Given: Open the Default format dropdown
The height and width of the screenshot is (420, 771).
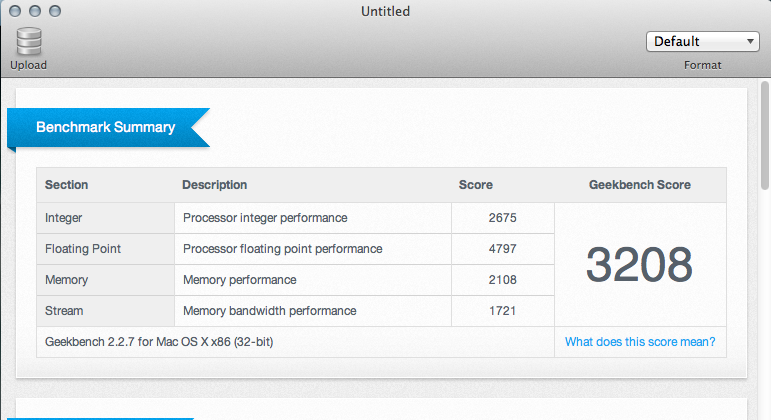Looking at the screenshot, I should [x=703, y=41].
